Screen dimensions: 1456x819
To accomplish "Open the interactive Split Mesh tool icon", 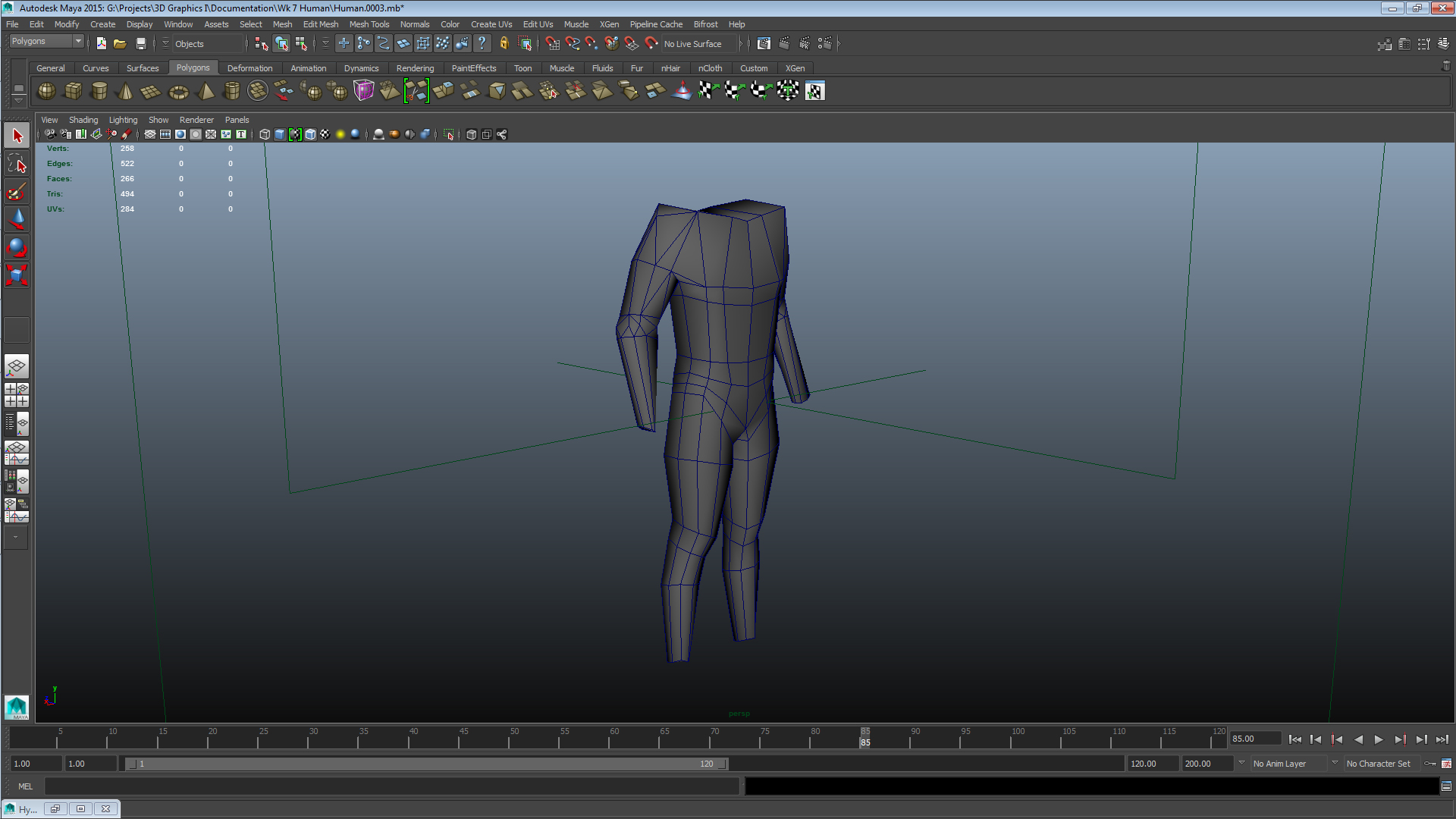I will click(x=416, y=91).
